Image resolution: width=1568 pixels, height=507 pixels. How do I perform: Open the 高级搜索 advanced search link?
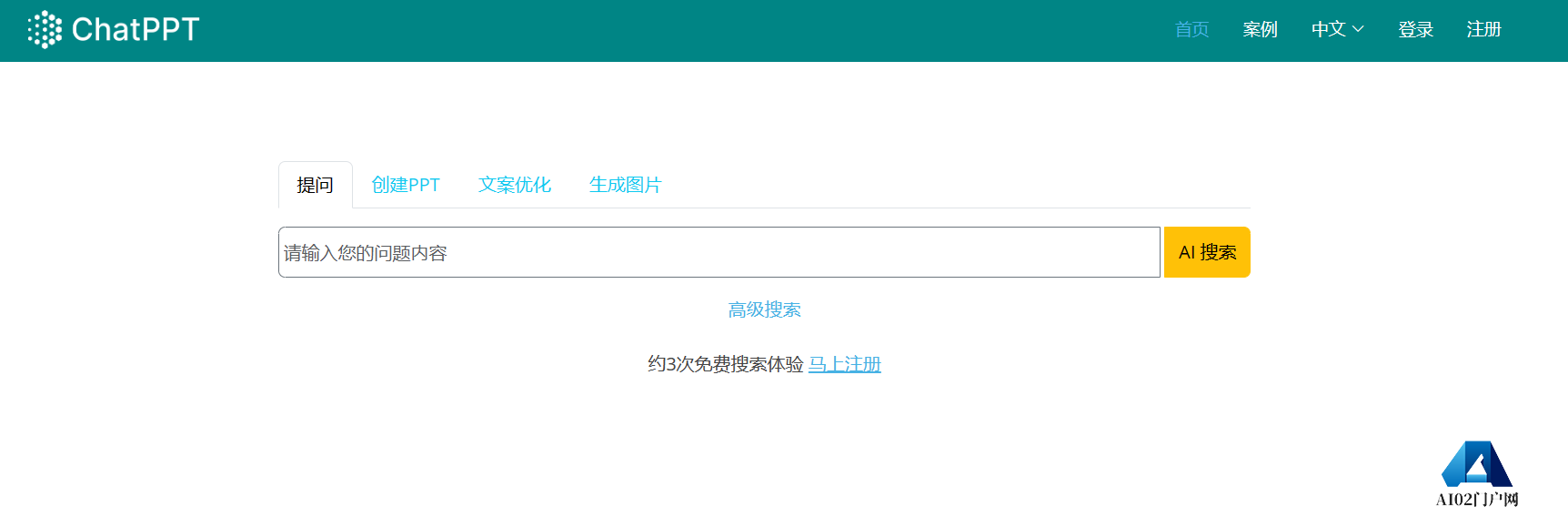[764, 309]
